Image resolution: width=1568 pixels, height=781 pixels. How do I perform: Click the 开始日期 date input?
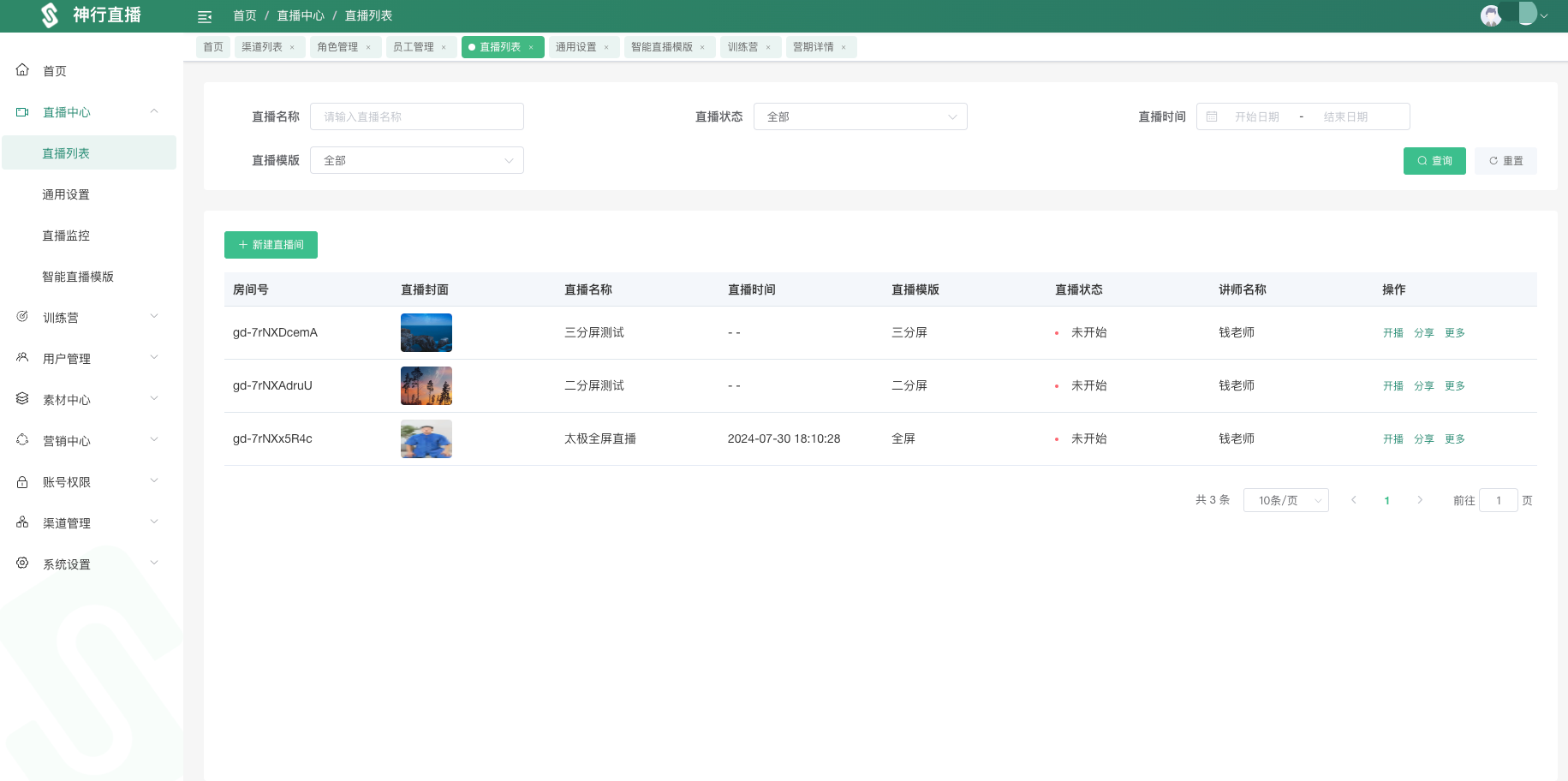(x=1256, y=116)
